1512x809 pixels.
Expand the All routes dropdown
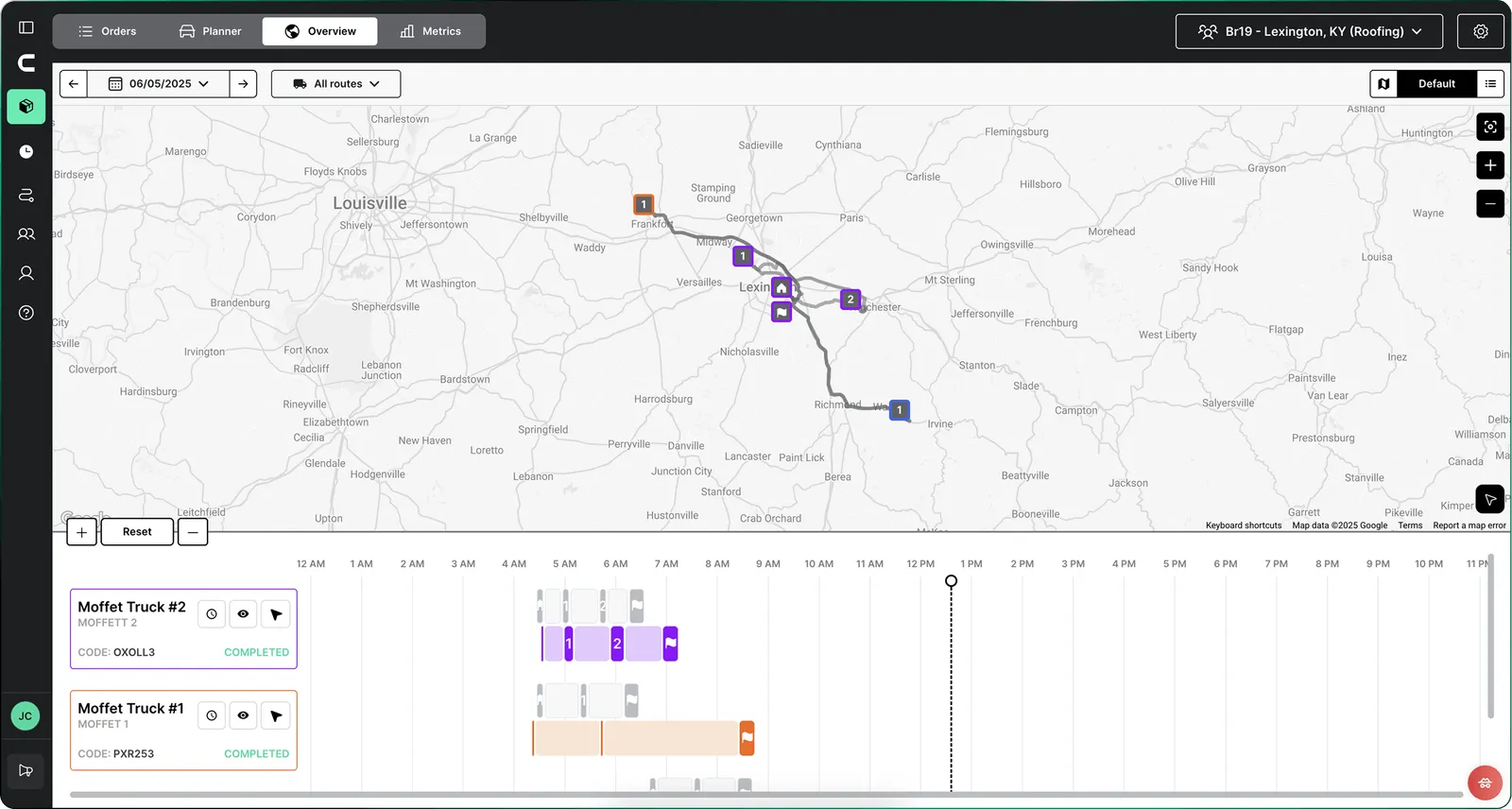click(x=335, y=84)
